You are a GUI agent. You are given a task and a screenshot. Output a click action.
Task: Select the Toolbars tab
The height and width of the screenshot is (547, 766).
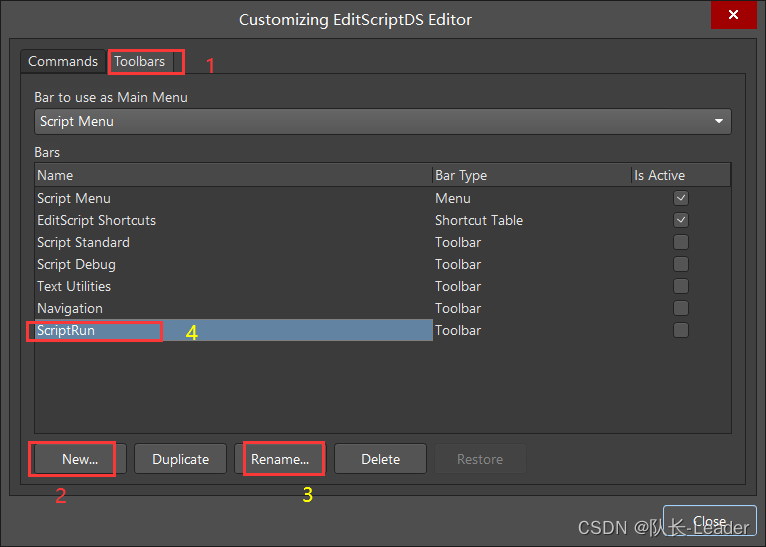tap(140, 61)
